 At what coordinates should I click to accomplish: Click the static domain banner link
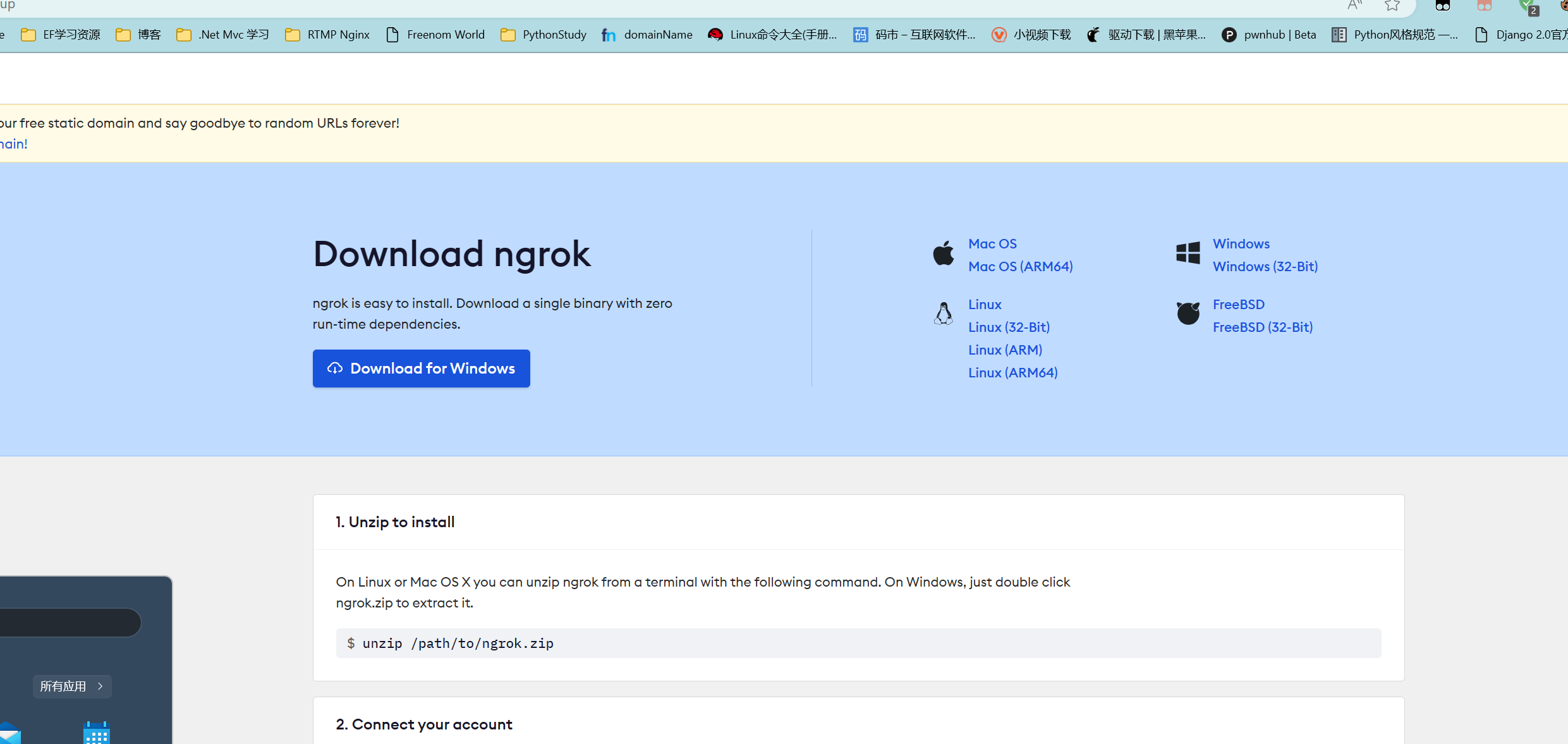(x=13, y=144)
